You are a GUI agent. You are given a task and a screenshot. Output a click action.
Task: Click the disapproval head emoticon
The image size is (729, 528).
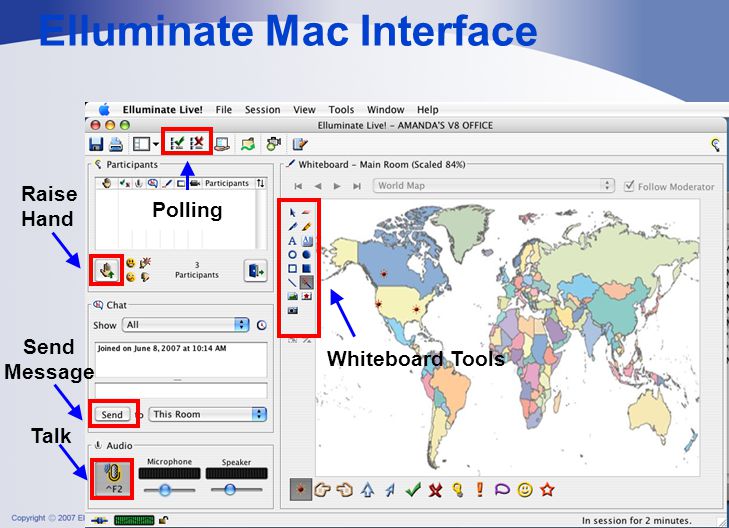pyautogui.click(x=145, y=277)
